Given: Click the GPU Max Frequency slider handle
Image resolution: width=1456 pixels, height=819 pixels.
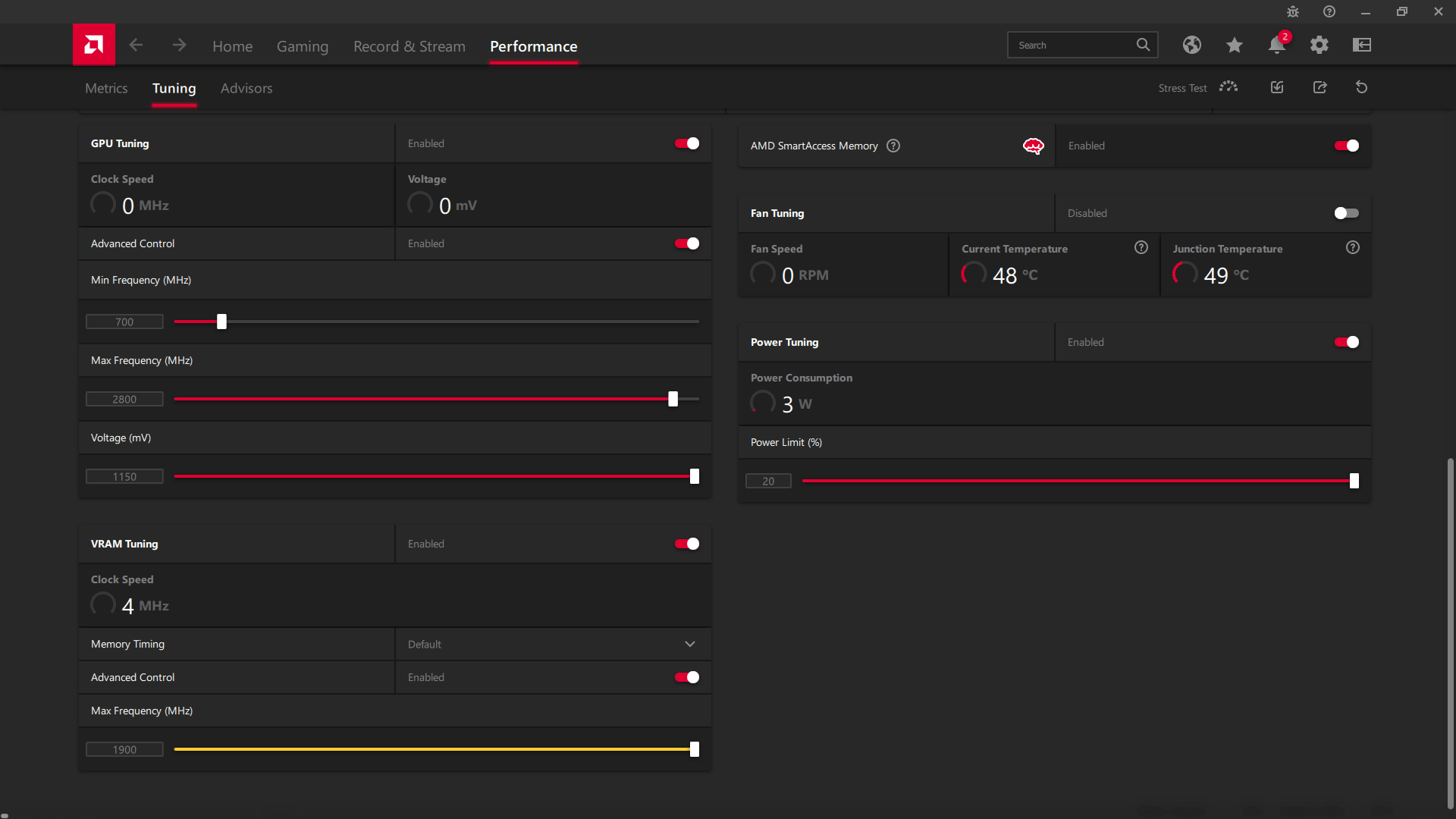Looking at the screenshot, I should (673, 399).
